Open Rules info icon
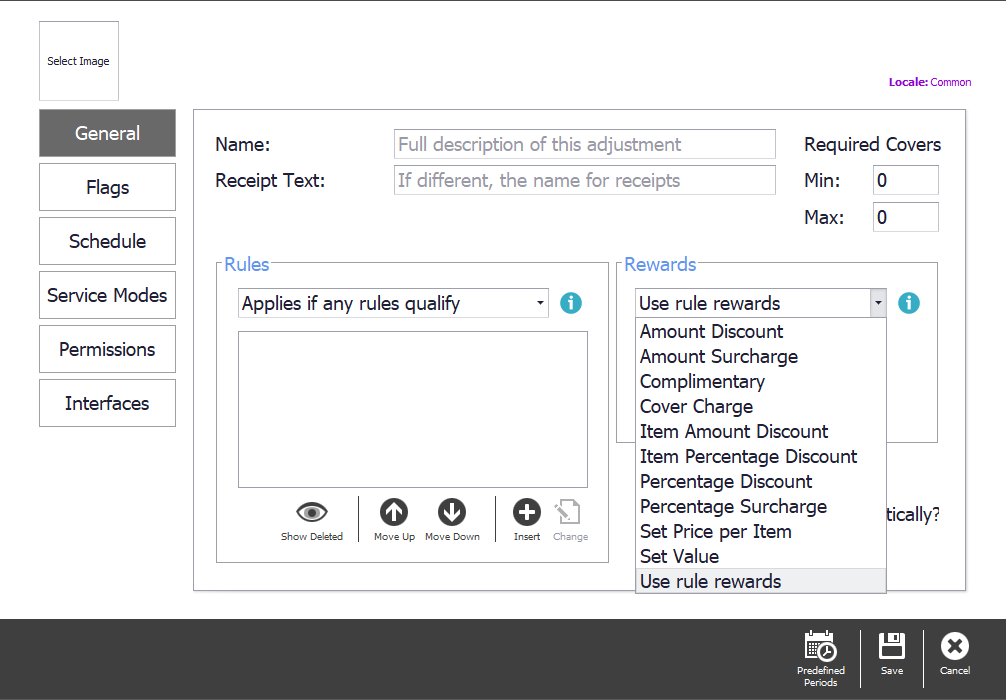This screenshot has width=1006, height=700. [570, 303]
